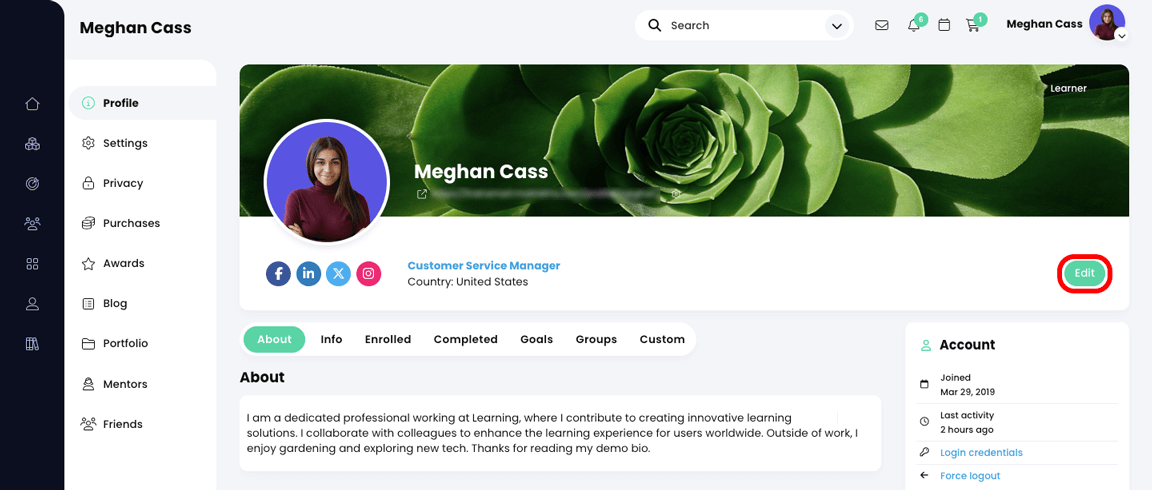Switch to the Goals tab
Viewport: 1152px width, 490px height.
coord(536,339)
